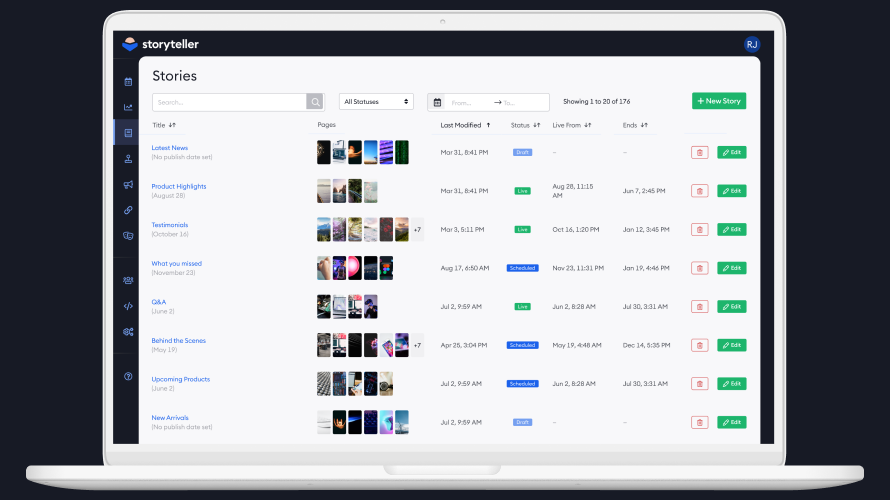Click the From date field

pyautogui.click(x=468, y=103)
